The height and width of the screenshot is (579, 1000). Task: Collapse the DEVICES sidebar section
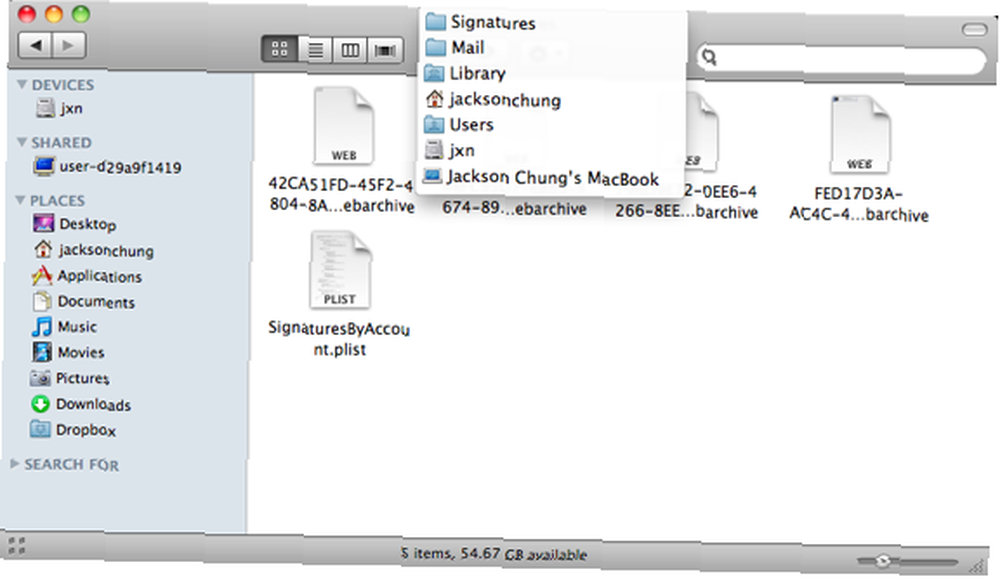[x=22, y=84]
